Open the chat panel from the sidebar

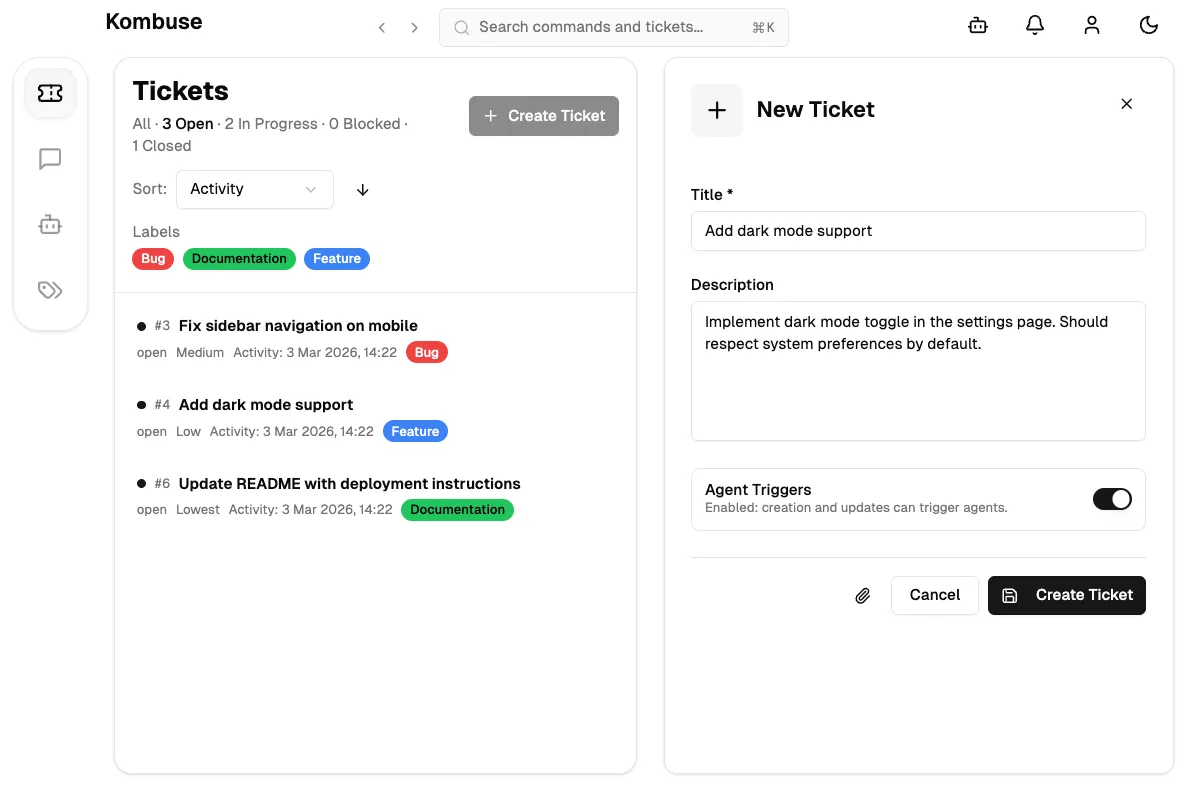pyautogui.click(x=50, y=158)
